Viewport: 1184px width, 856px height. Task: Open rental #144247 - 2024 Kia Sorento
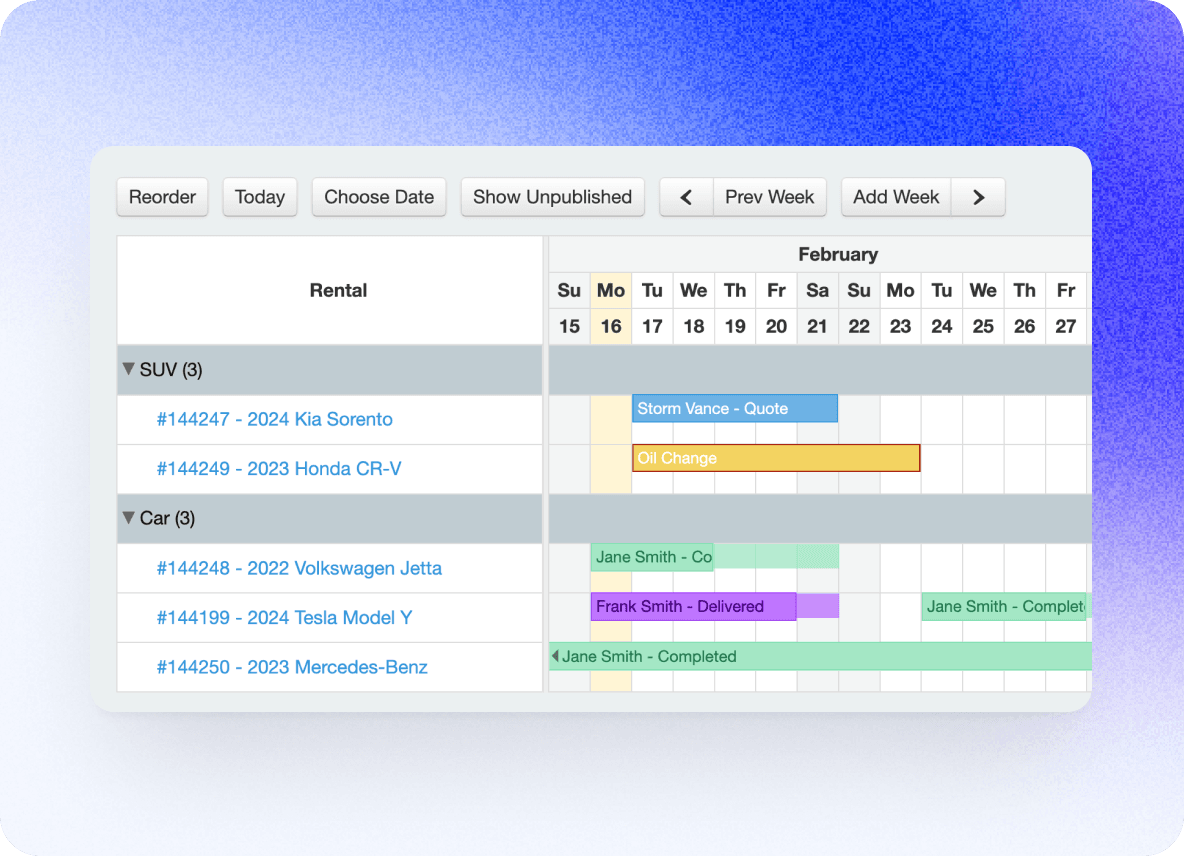pyautogui.click(x=273, y=419)
